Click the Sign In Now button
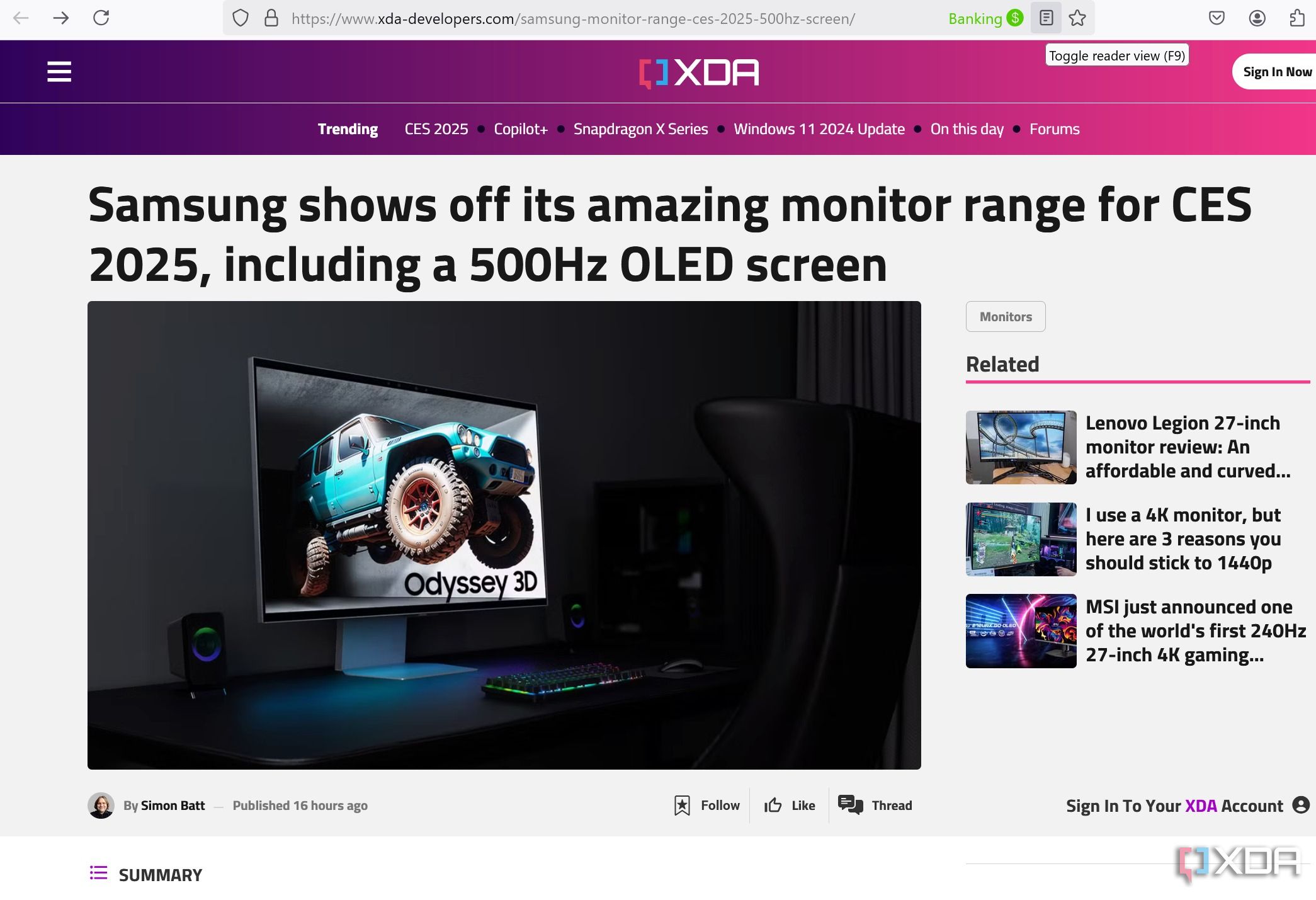1316x900 pixels. click(1274, 72)
